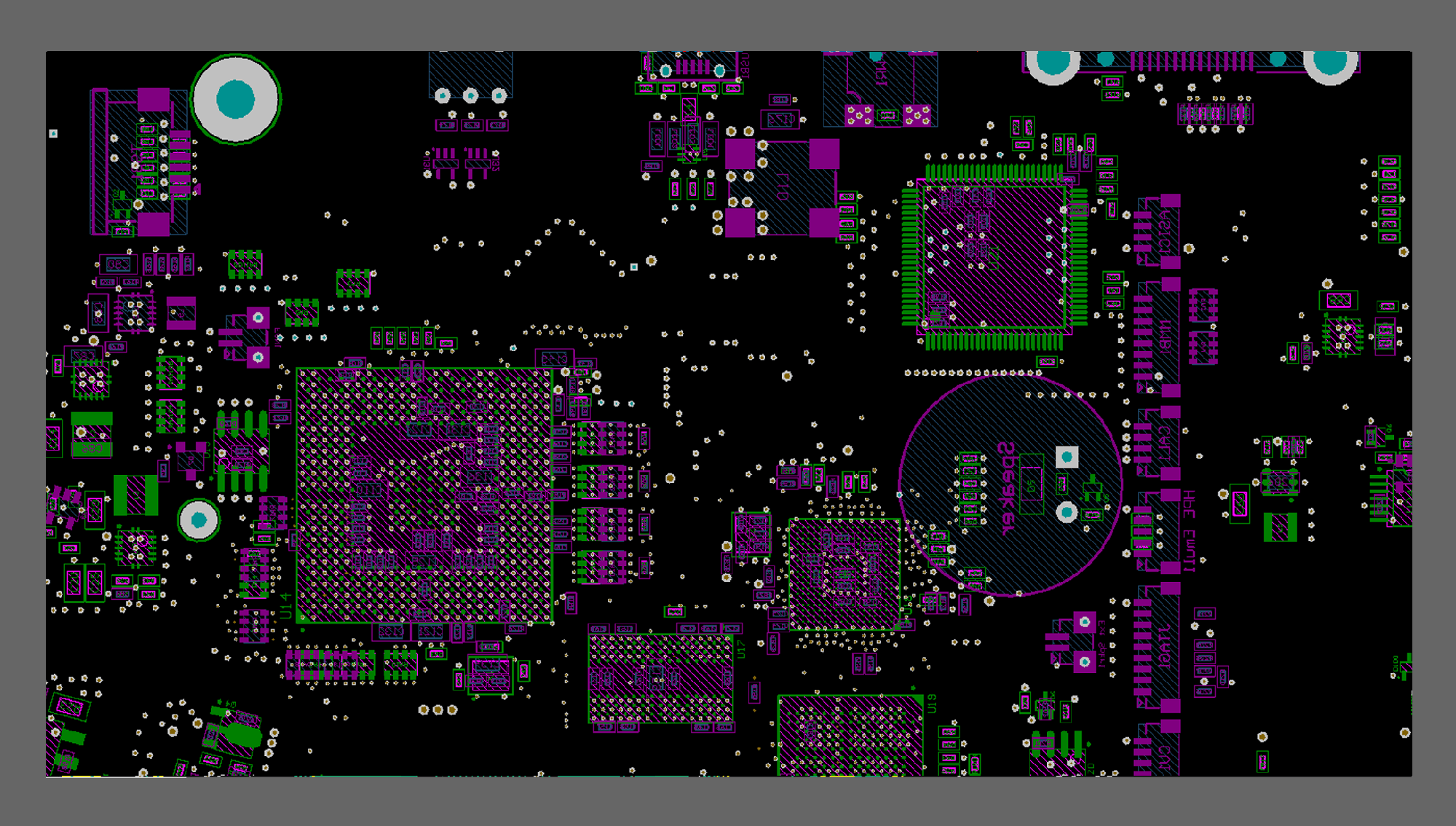
Task: Select the U19 BGA chip footprint
Action: click(x=850, y=736)
